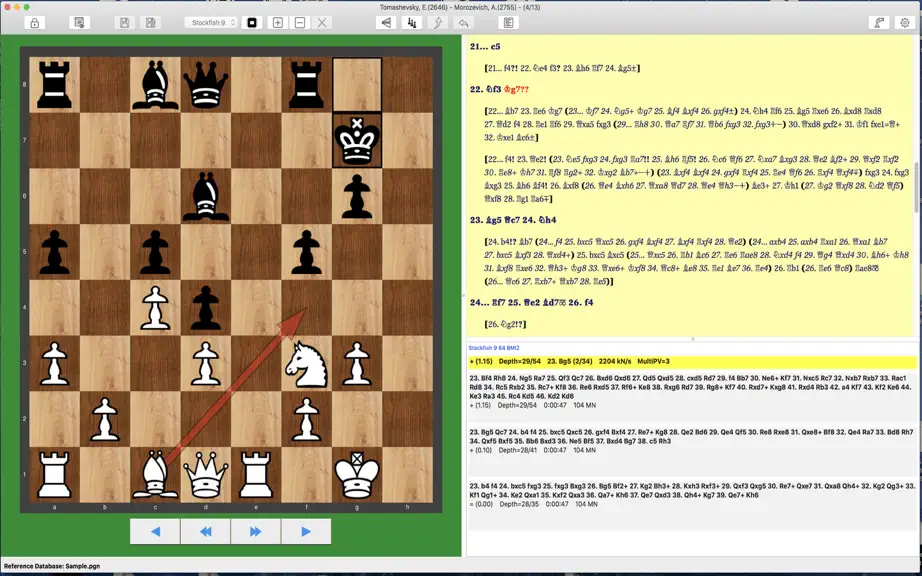Select the black king on g7

(357, 140)
